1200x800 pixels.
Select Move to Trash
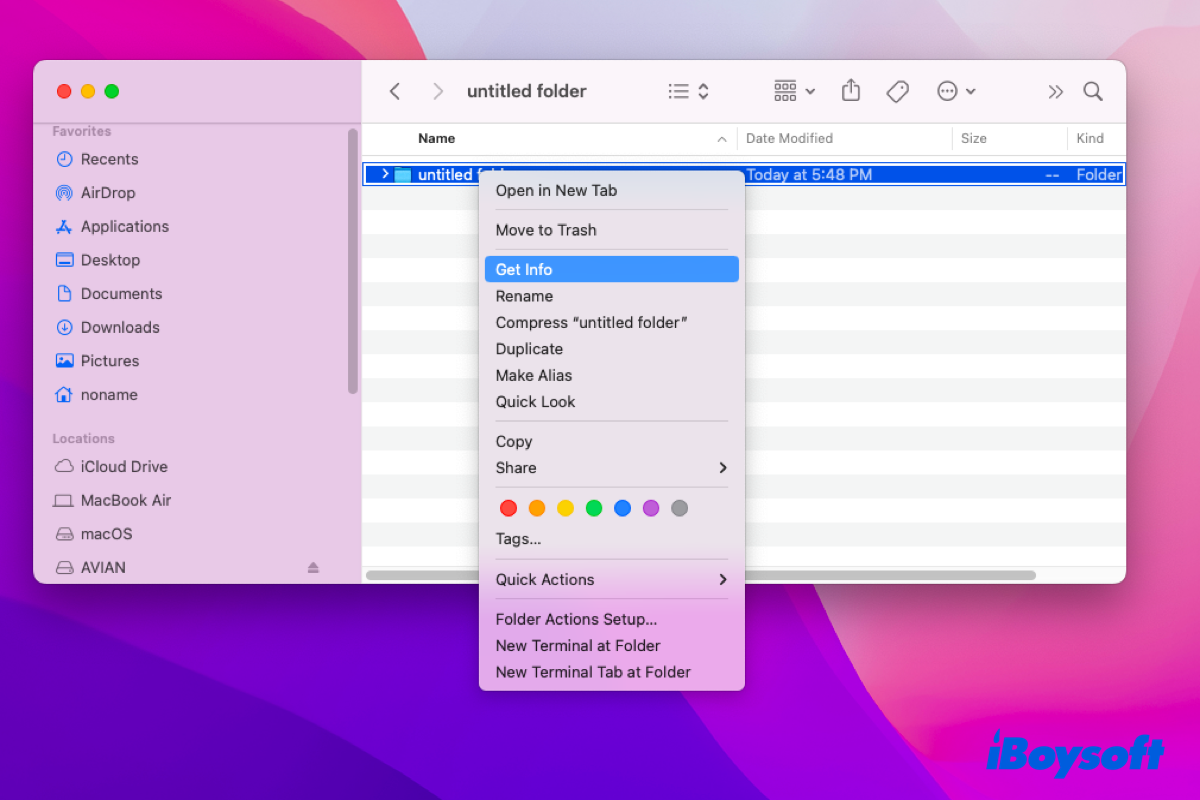coord(546,230)
